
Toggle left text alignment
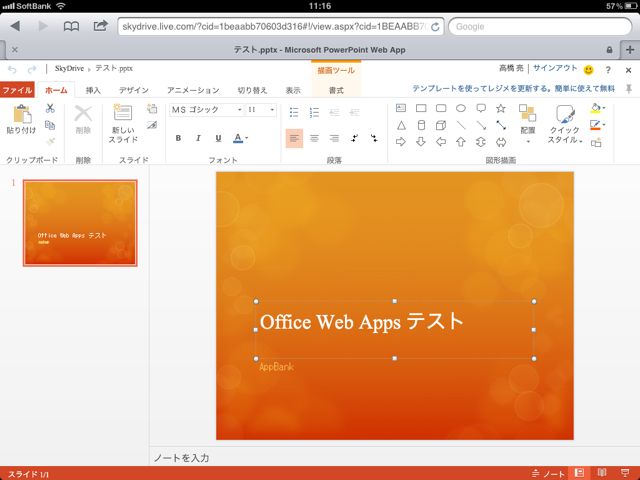click(x=294, y=138)
